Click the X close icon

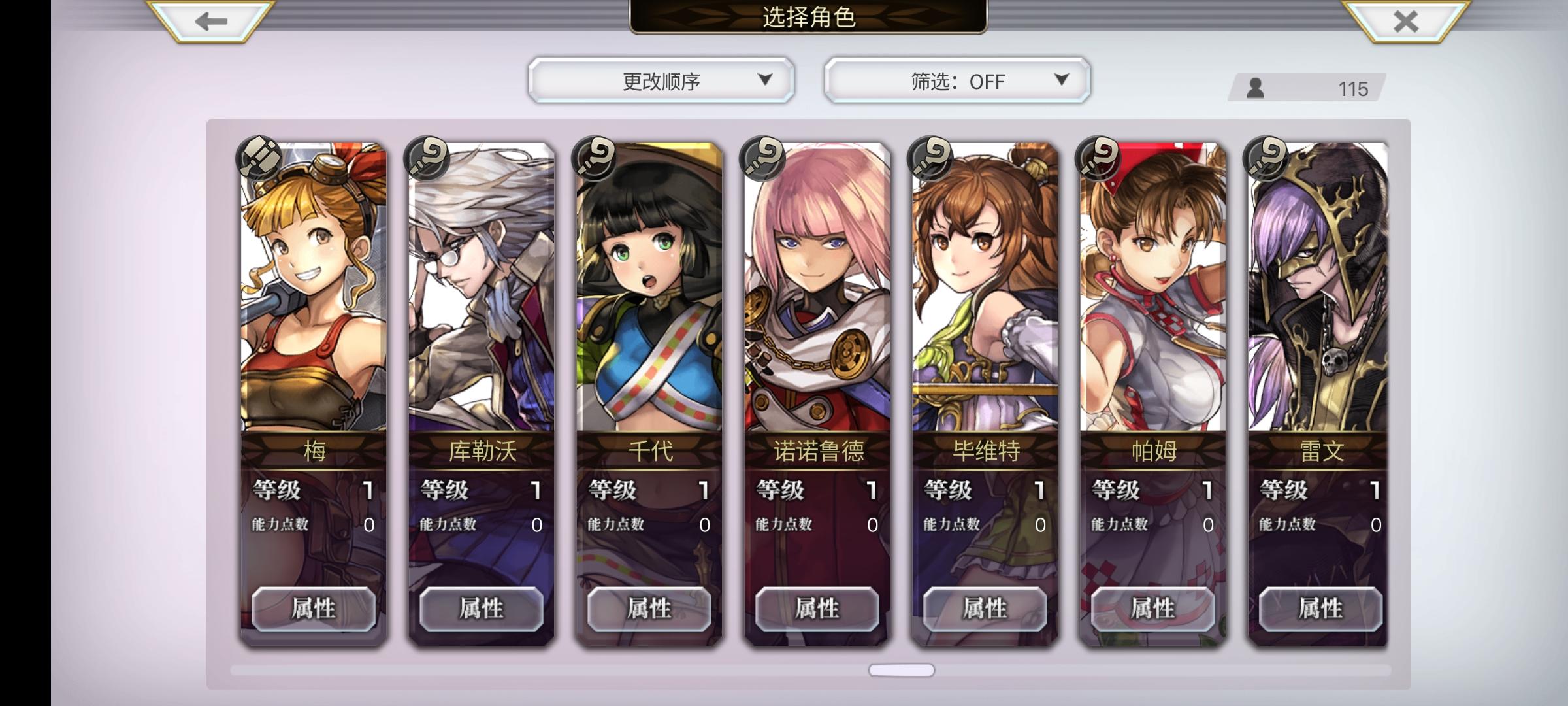point(1405,22)
